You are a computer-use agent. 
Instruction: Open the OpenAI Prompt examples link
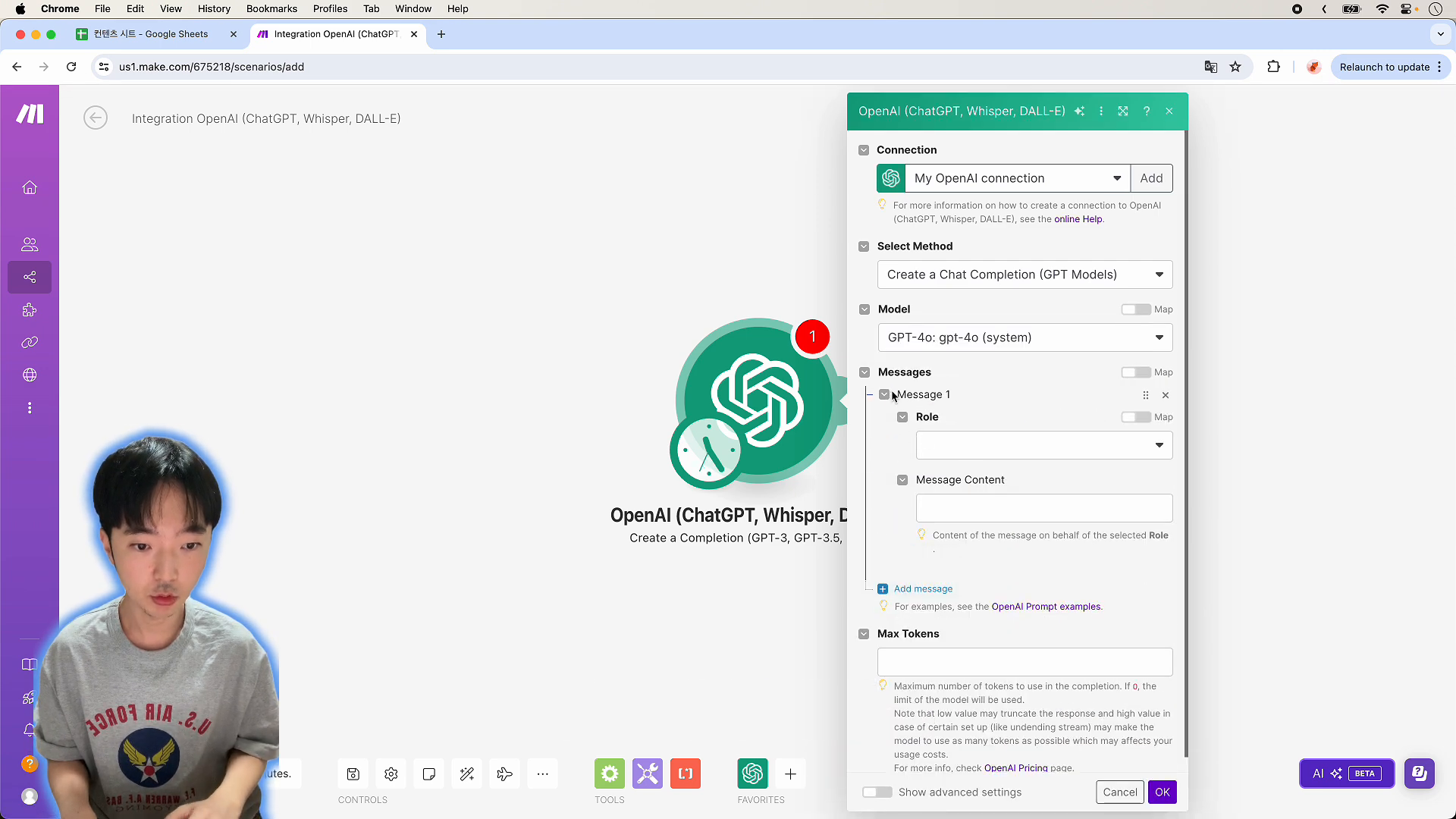coord(1046,607)
